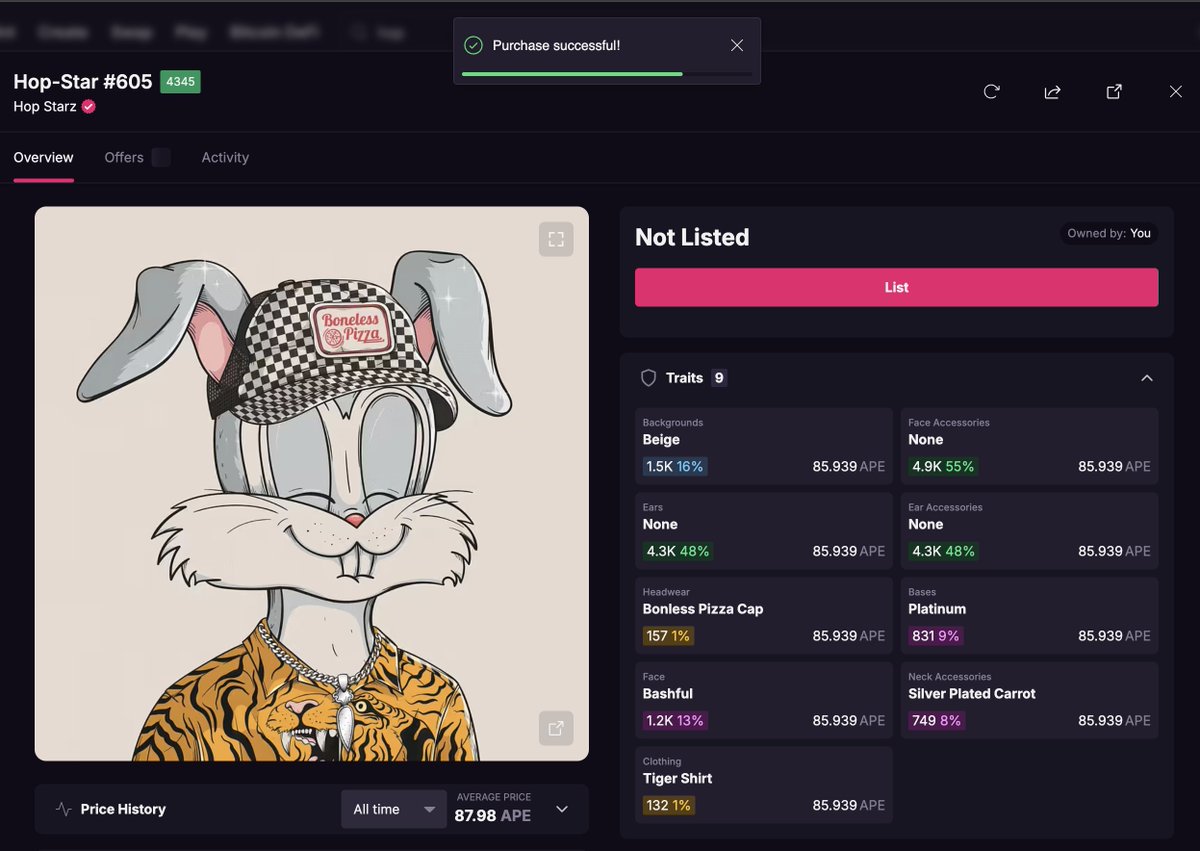Close the Hop-Star #605 detail panel
1200x851 pixels.
[1176, 91]
